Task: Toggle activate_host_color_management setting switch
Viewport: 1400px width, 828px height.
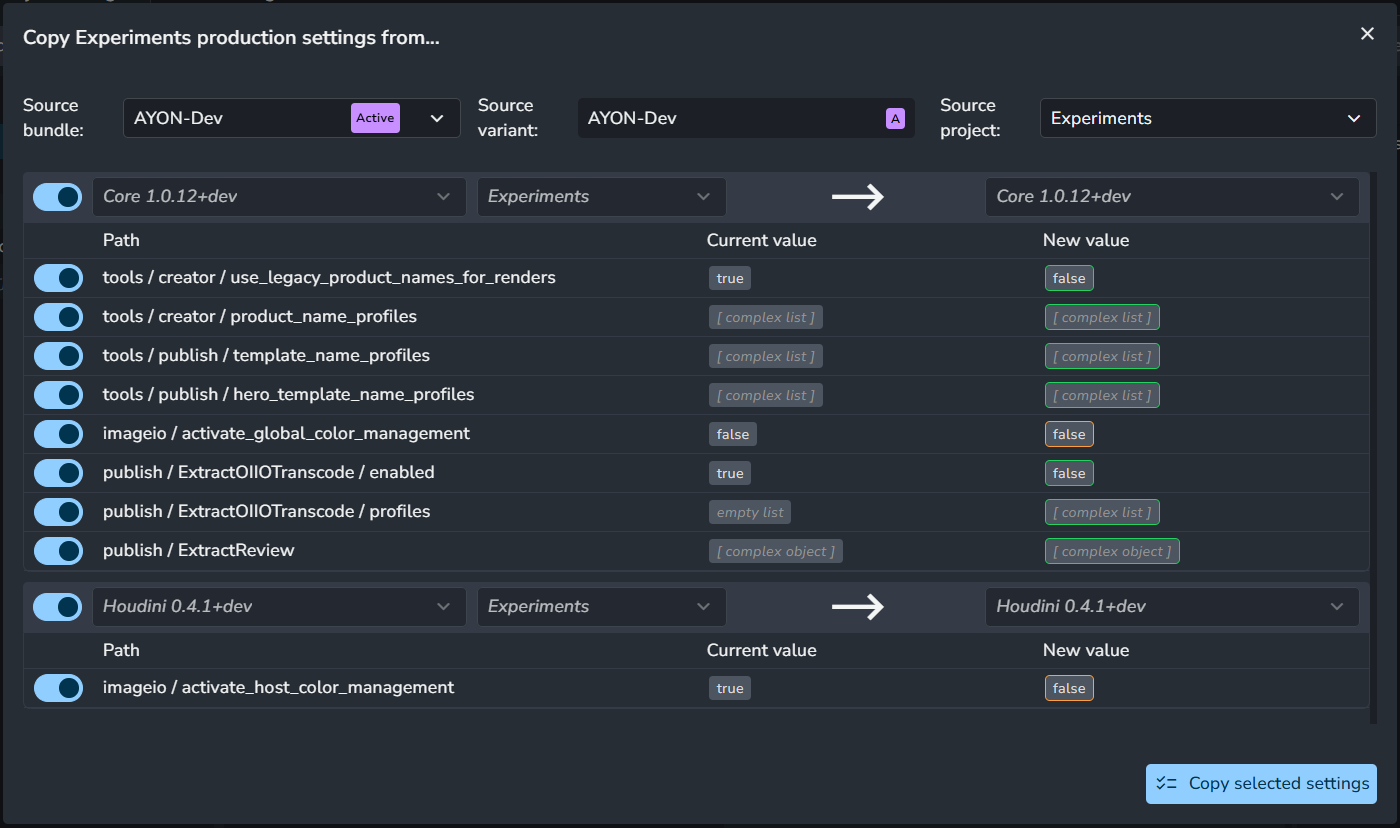Action: click(x=58, y=688)
